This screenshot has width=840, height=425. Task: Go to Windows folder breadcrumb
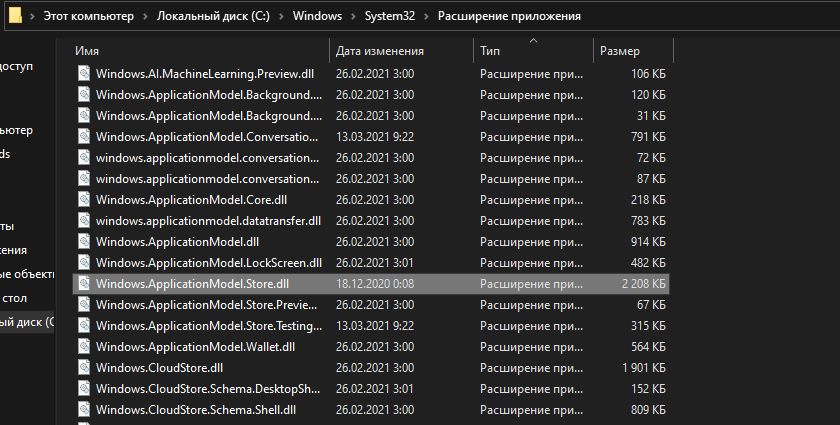point(317,16)
